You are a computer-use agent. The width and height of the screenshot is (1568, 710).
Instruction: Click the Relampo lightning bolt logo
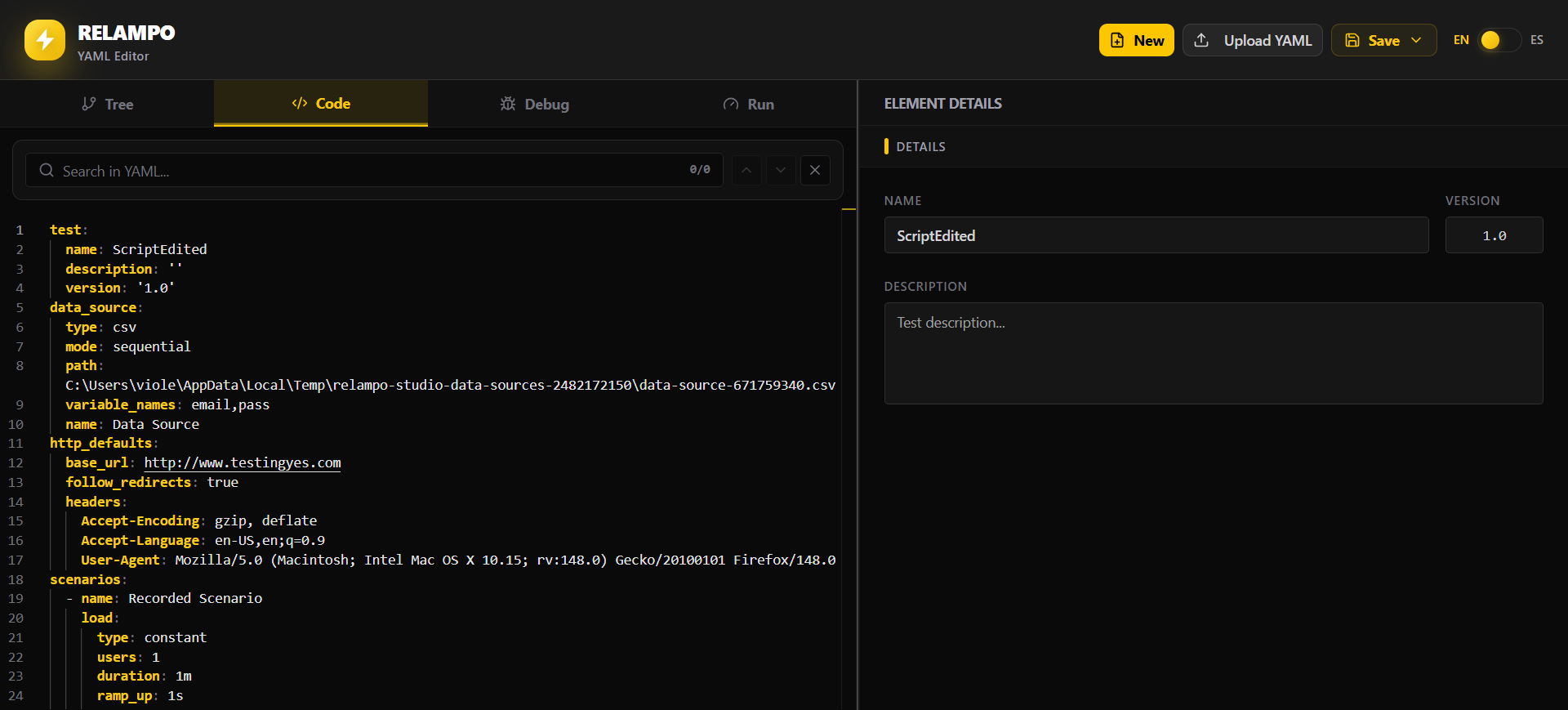[x=45, y=40]
